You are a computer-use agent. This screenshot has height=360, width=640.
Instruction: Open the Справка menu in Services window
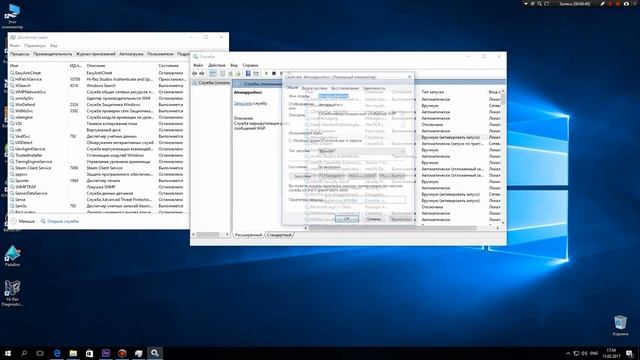click(x=250, y=65)
